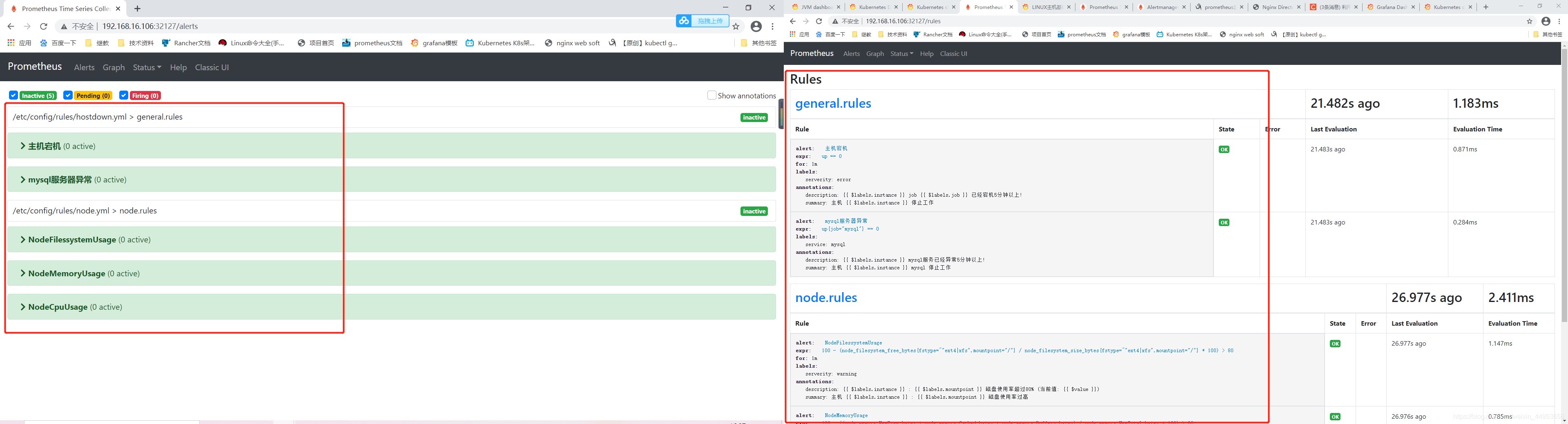
Task: Open Status dropdown in alerts window
Action: (x=147, y=67)
